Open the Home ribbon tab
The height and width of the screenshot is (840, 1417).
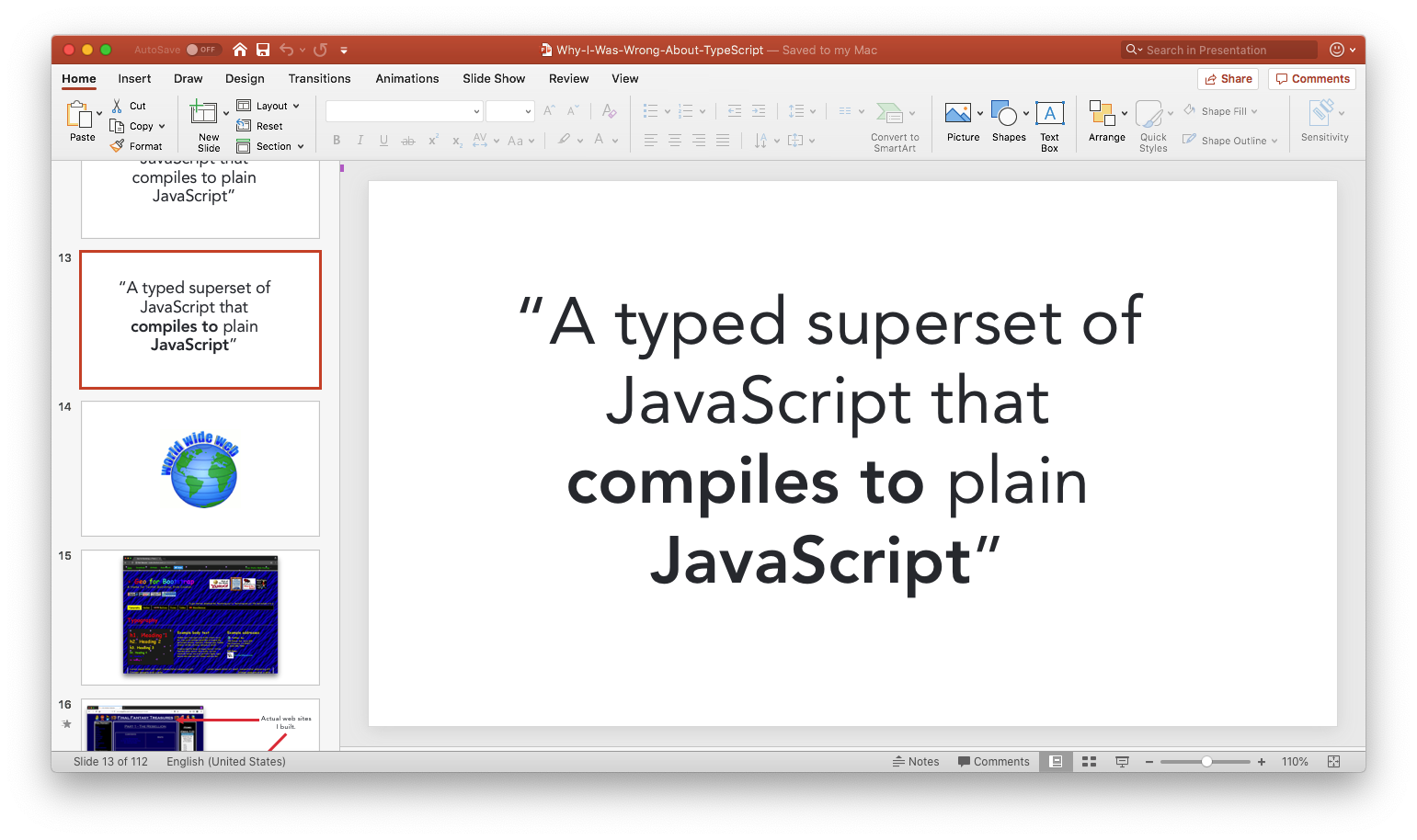click(x=79, y=79)
